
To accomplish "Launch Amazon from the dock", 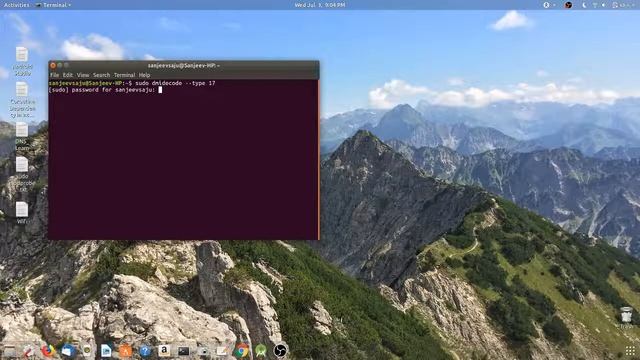I will coord(164,350).
